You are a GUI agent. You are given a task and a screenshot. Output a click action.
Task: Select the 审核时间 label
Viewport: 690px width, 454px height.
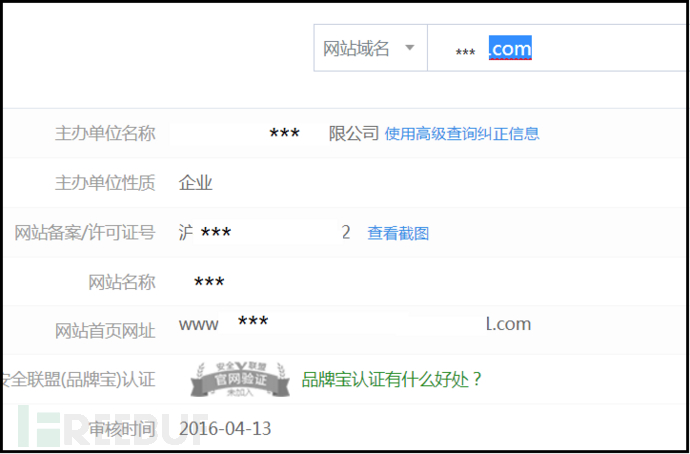coord(122,429)
